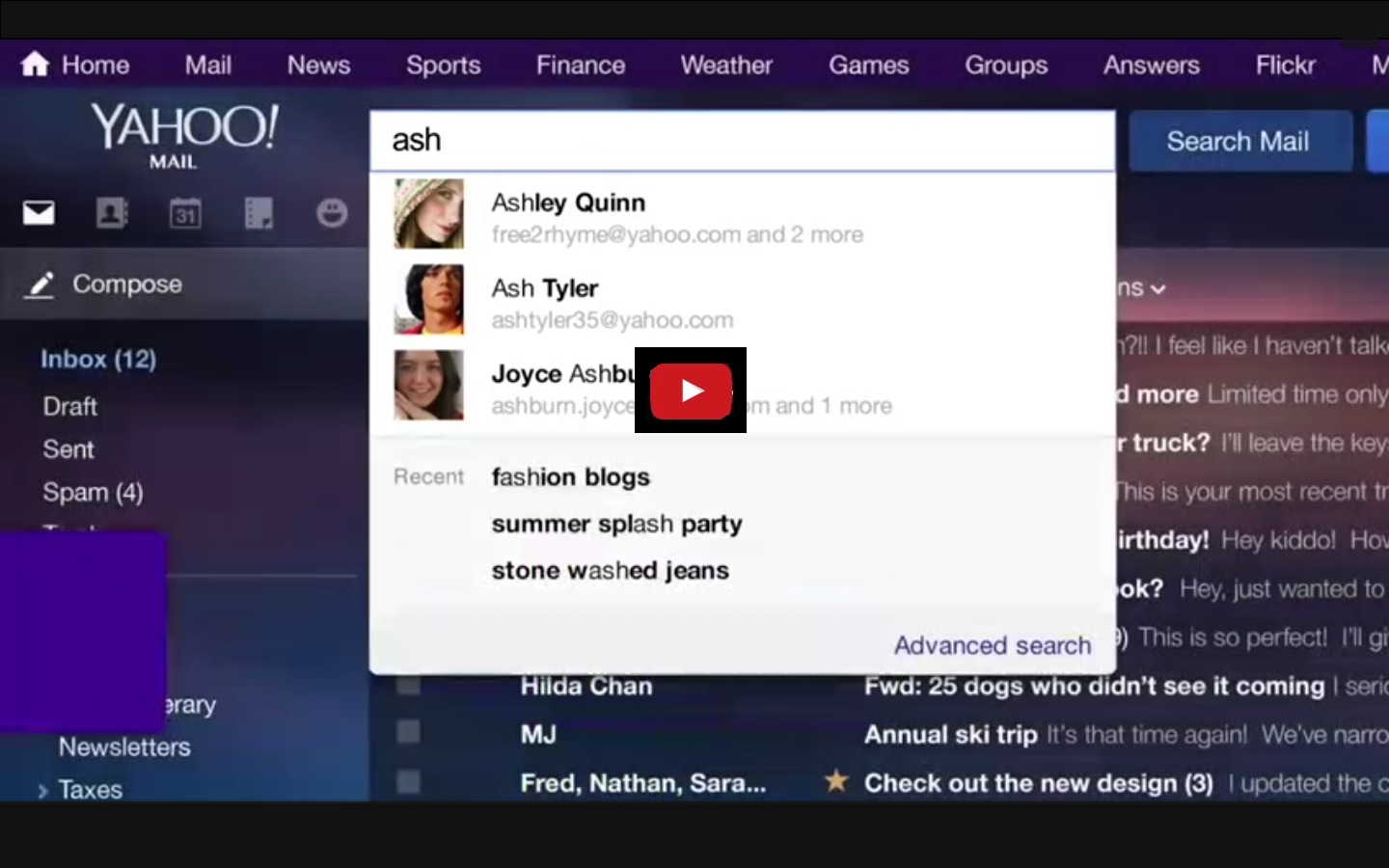The width and height of the screenshot is (1389, 868).
Task: Click the Compose pencil icon
Action: coord(40,284)
